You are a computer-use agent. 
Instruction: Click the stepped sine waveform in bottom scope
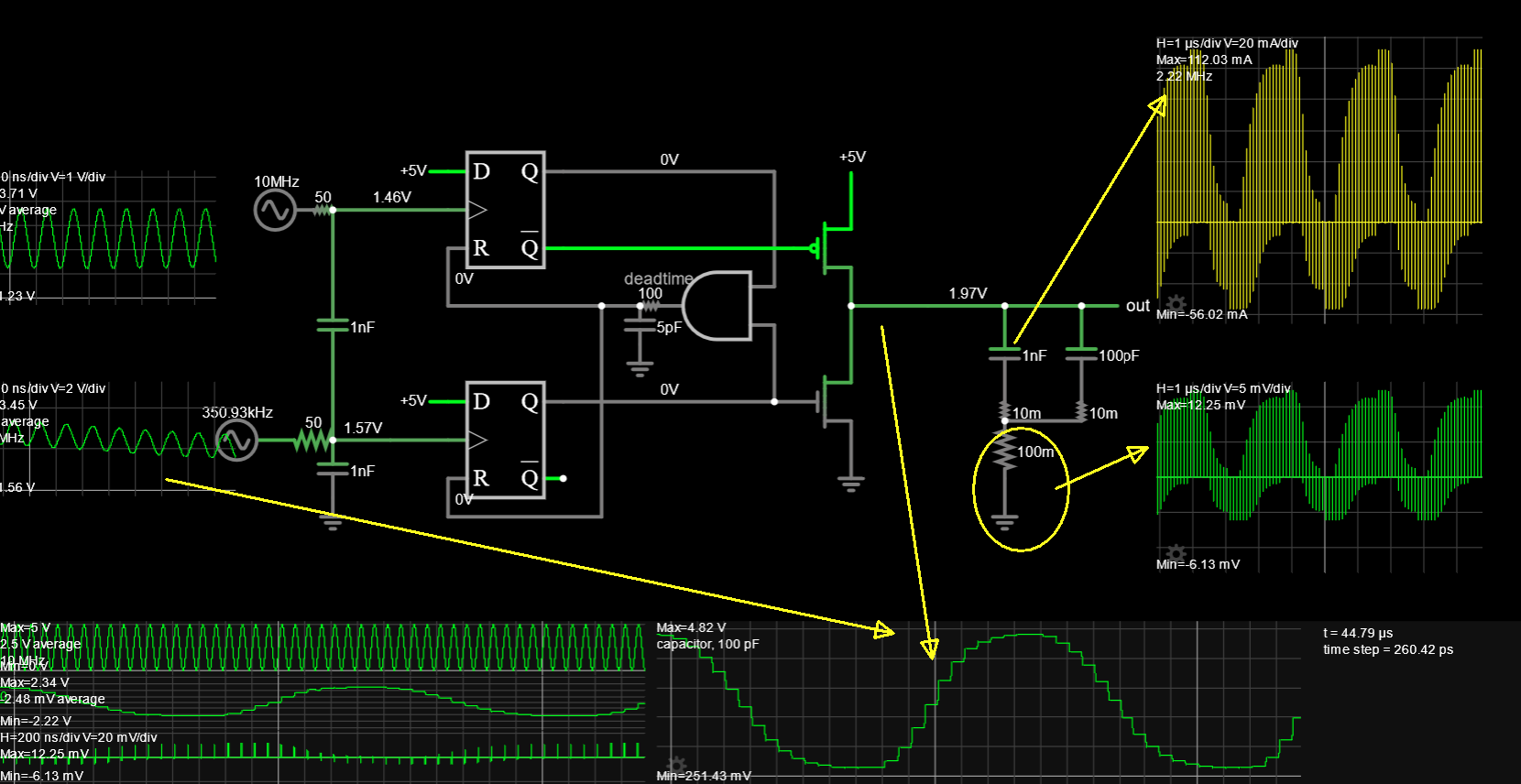[x=979, y=702]
